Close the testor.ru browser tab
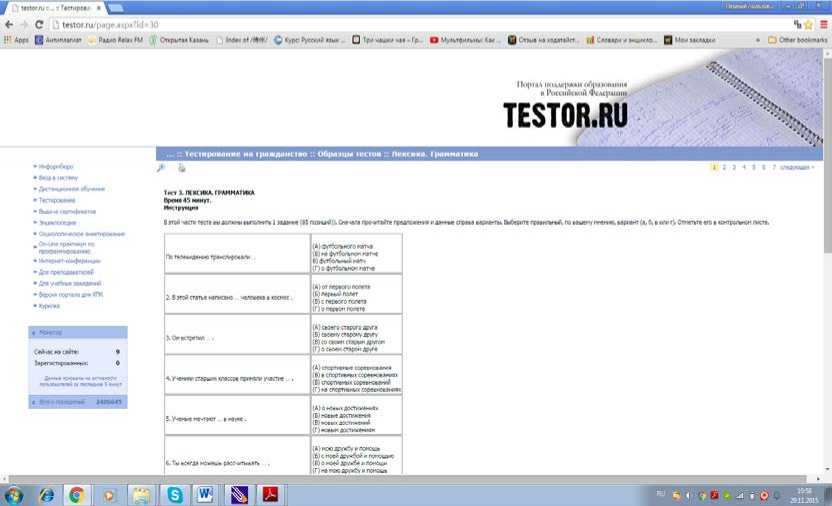The image size is (832, 506). [98, 8]
